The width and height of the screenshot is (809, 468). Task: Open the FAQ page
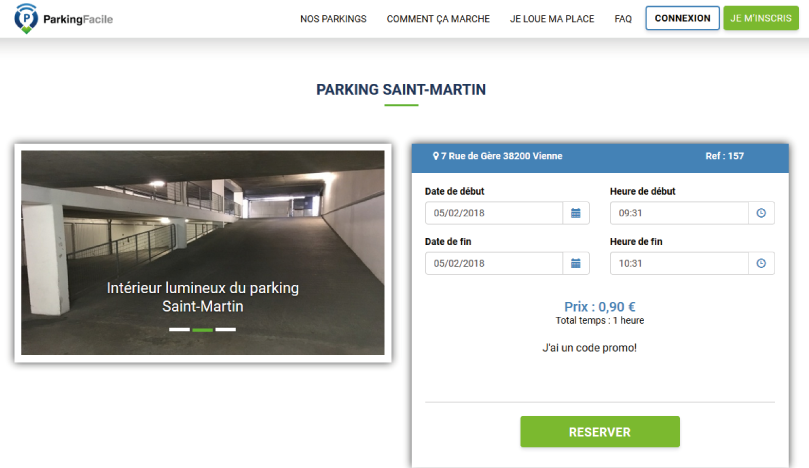(623, 19)
